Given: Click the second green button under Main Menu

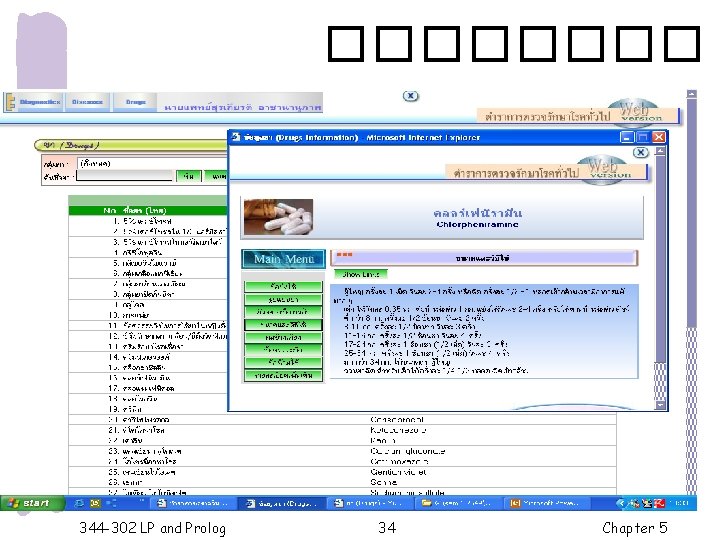Looking at the screenshot, I should 283,299.
